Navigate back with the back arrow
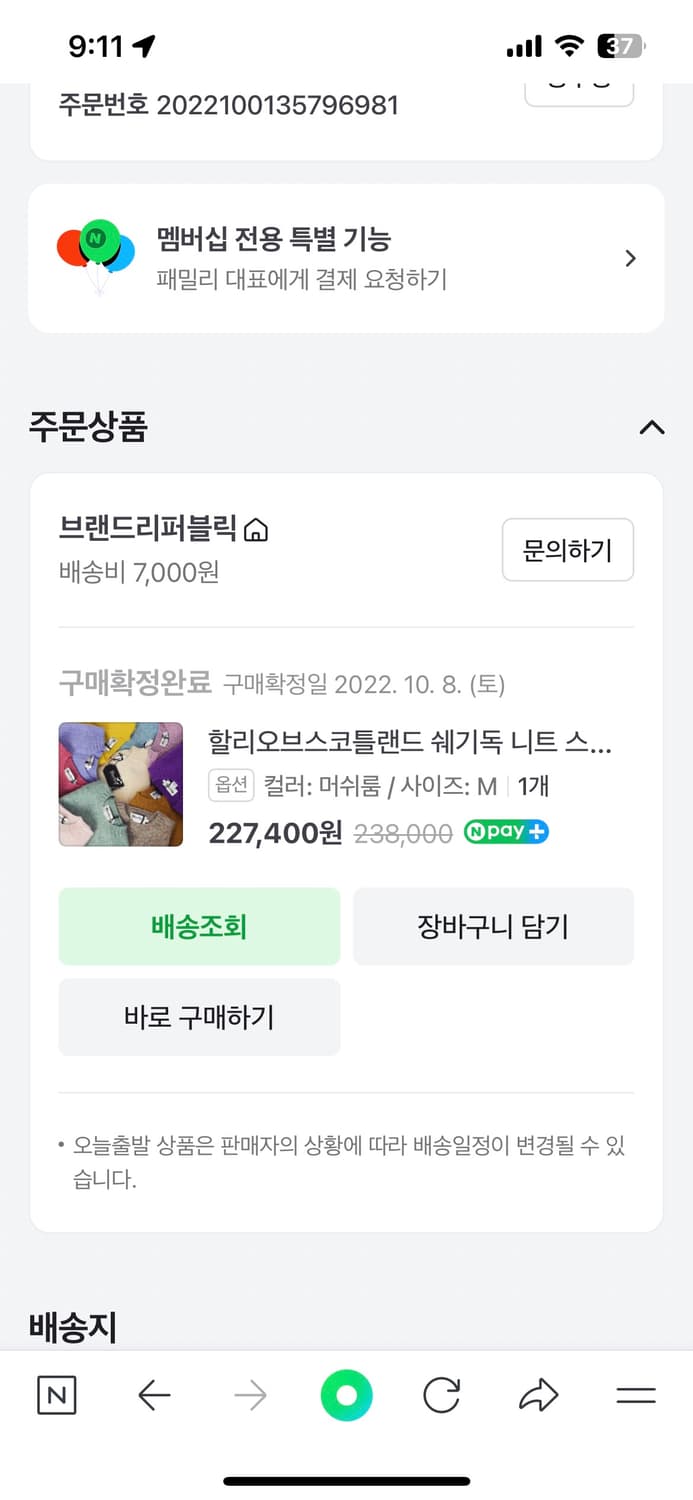The width and height of the screenshot is (693, 1500). [152, 1396]
